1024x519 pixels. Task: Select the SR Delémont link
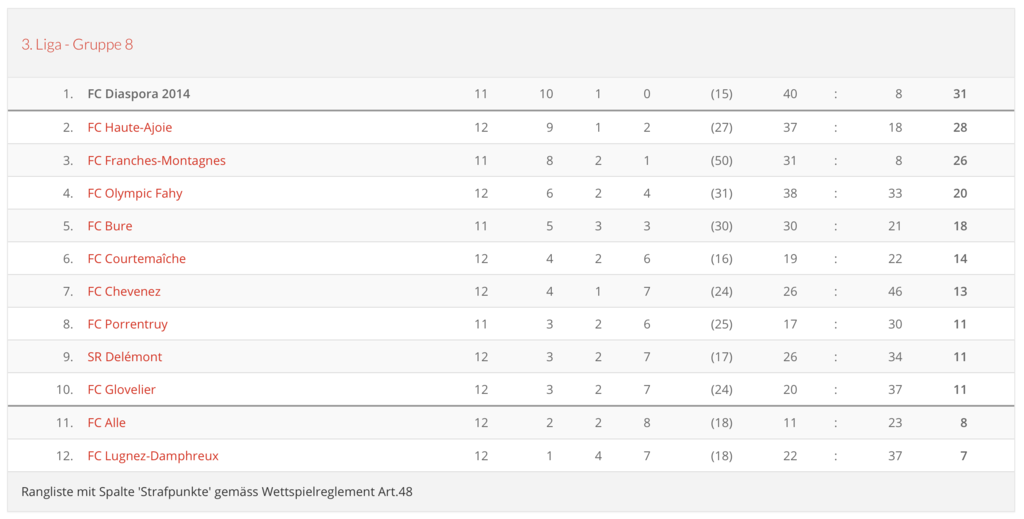pyautogui.click(x=125, y=357)
